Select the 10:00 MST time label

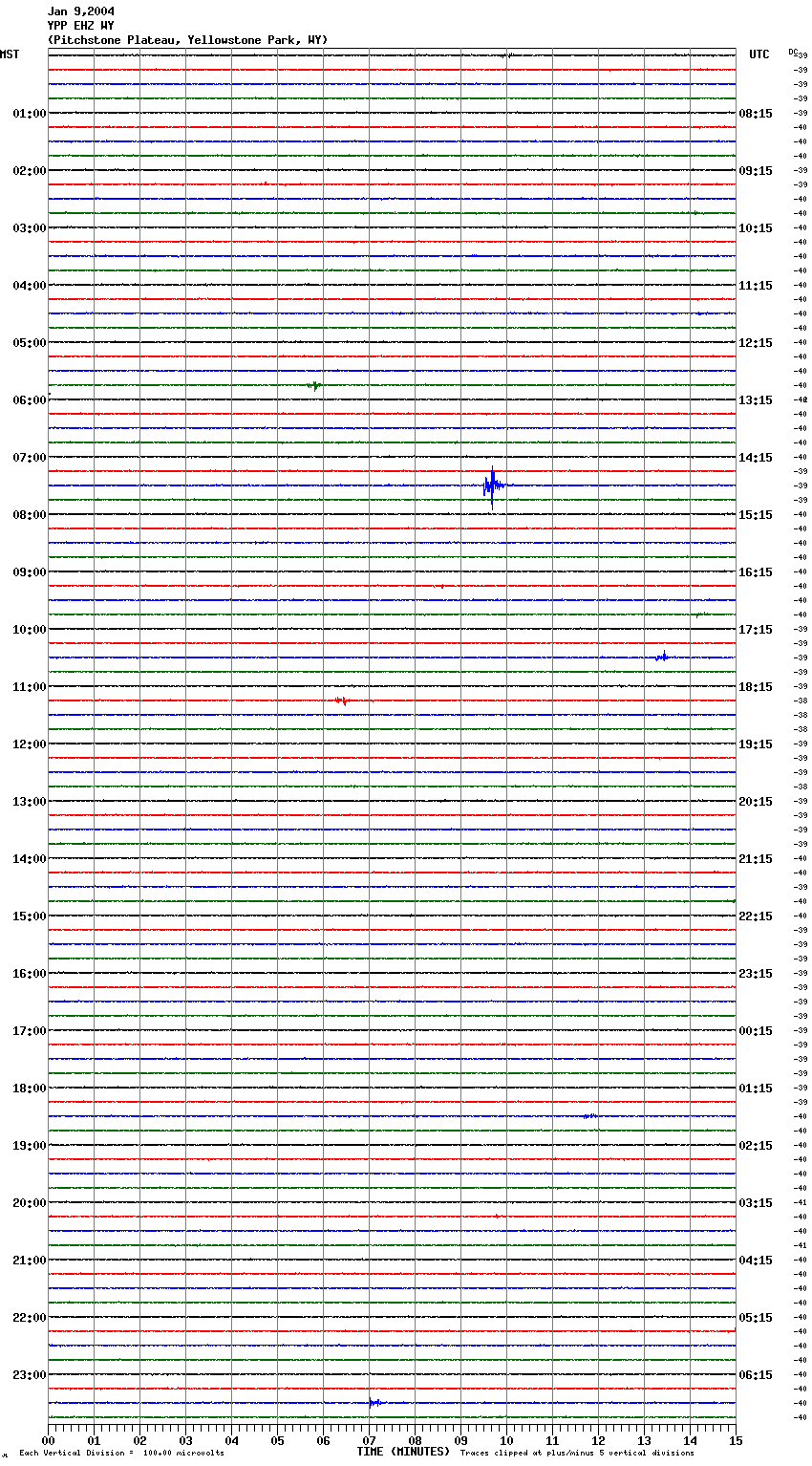pos(30,629)
